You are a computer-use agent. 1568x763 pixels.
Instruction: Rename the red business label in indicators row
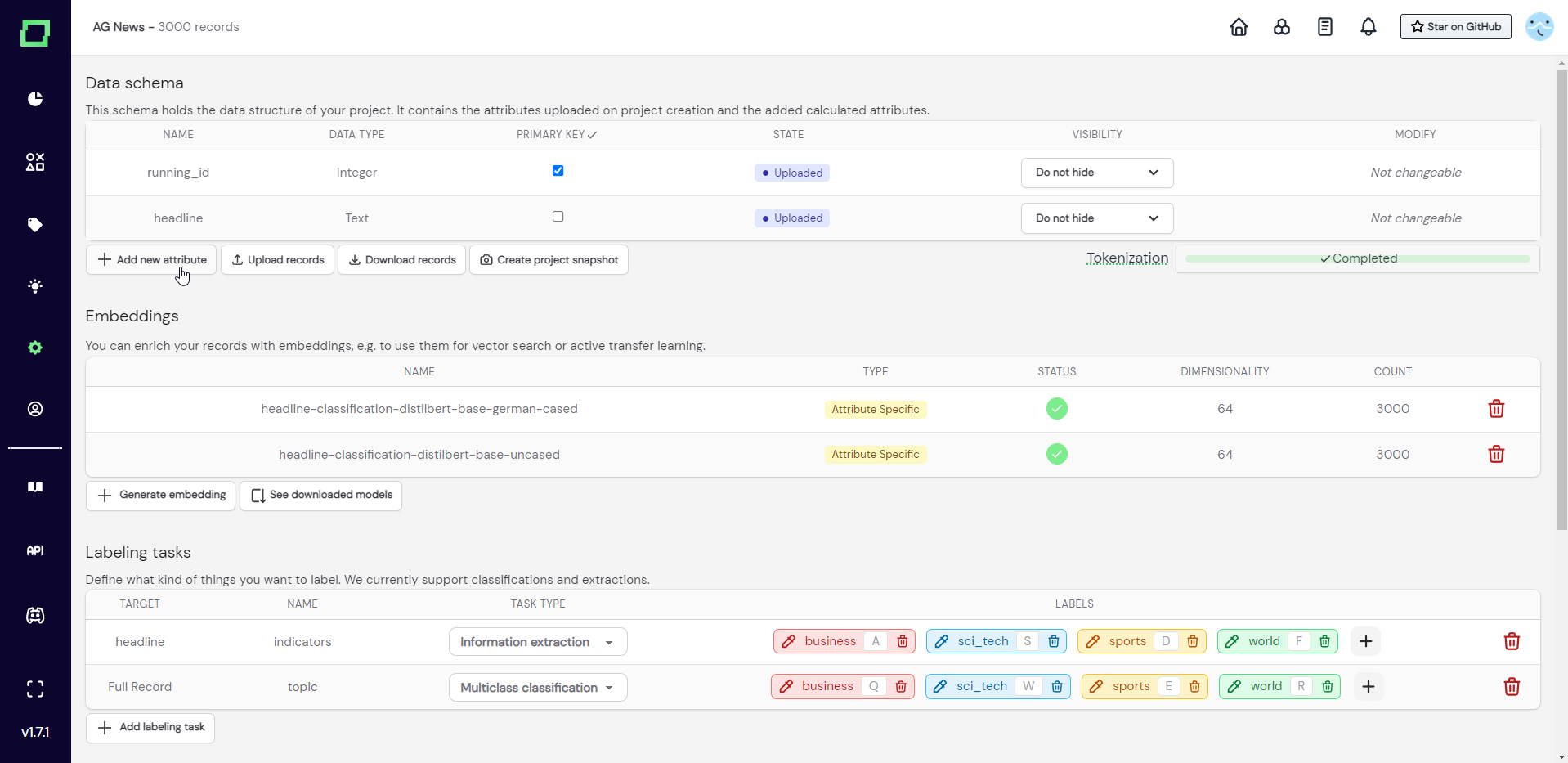[x=789, y=642]
